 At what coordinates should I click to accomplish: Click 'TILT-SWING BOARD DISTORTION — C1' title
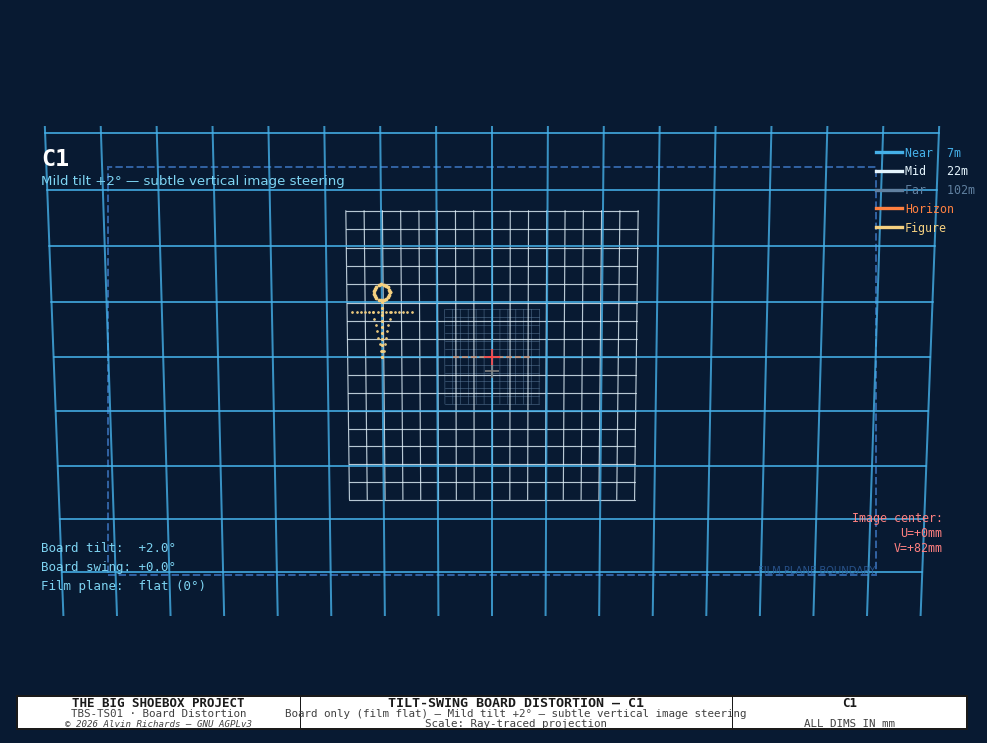click(x=516, y=703)
